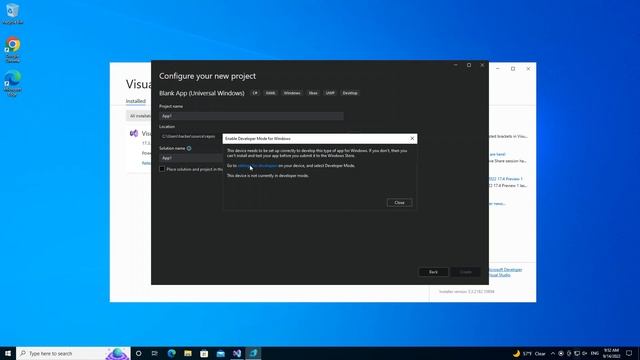Click the Solution name info icon
This screenshot has height=360, width=640.
[x=189, y=148]
